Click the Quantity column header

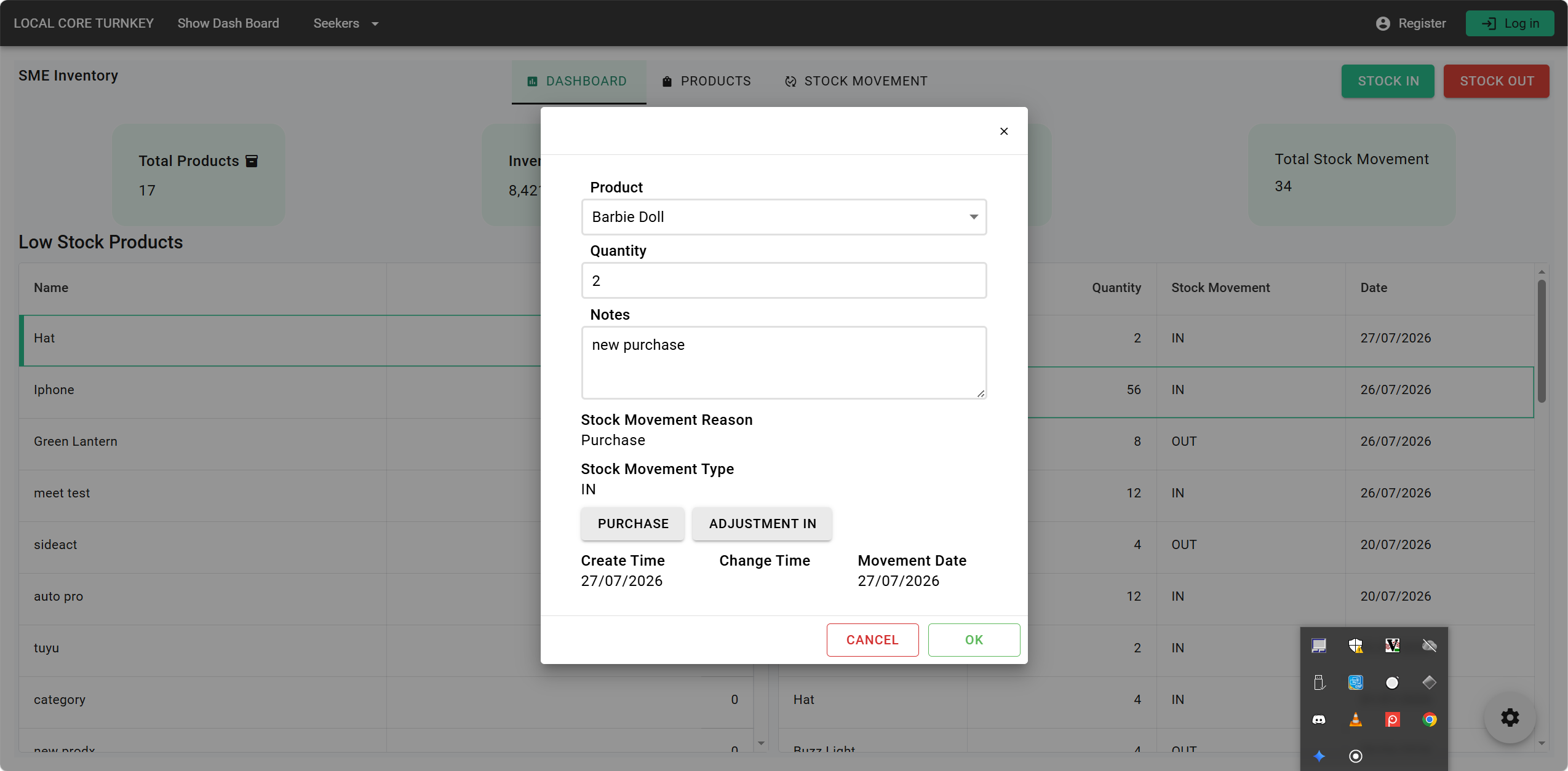point(1116,288)
